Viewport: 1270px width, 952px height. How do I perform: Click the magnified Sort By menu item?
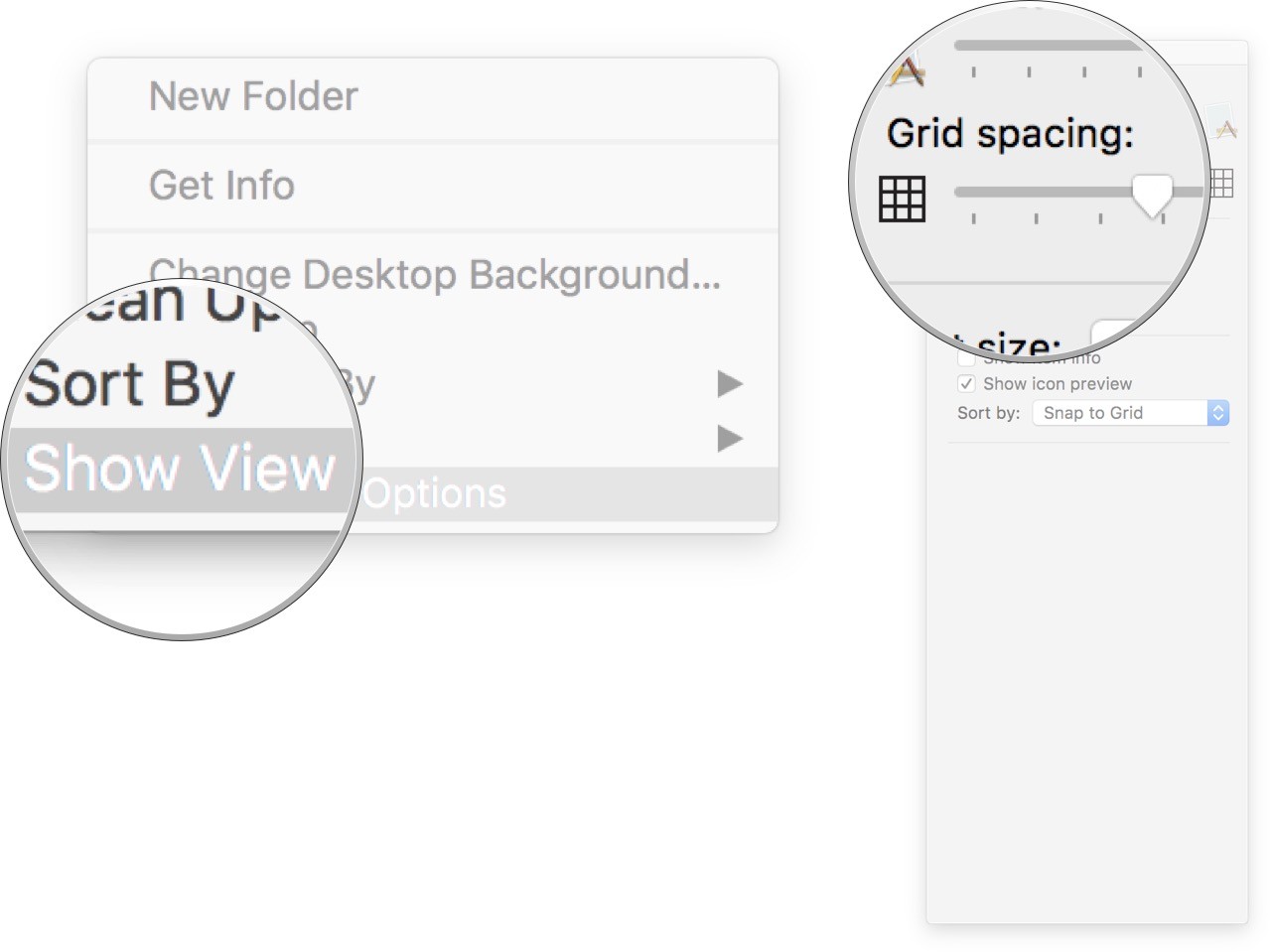[130, 384]
